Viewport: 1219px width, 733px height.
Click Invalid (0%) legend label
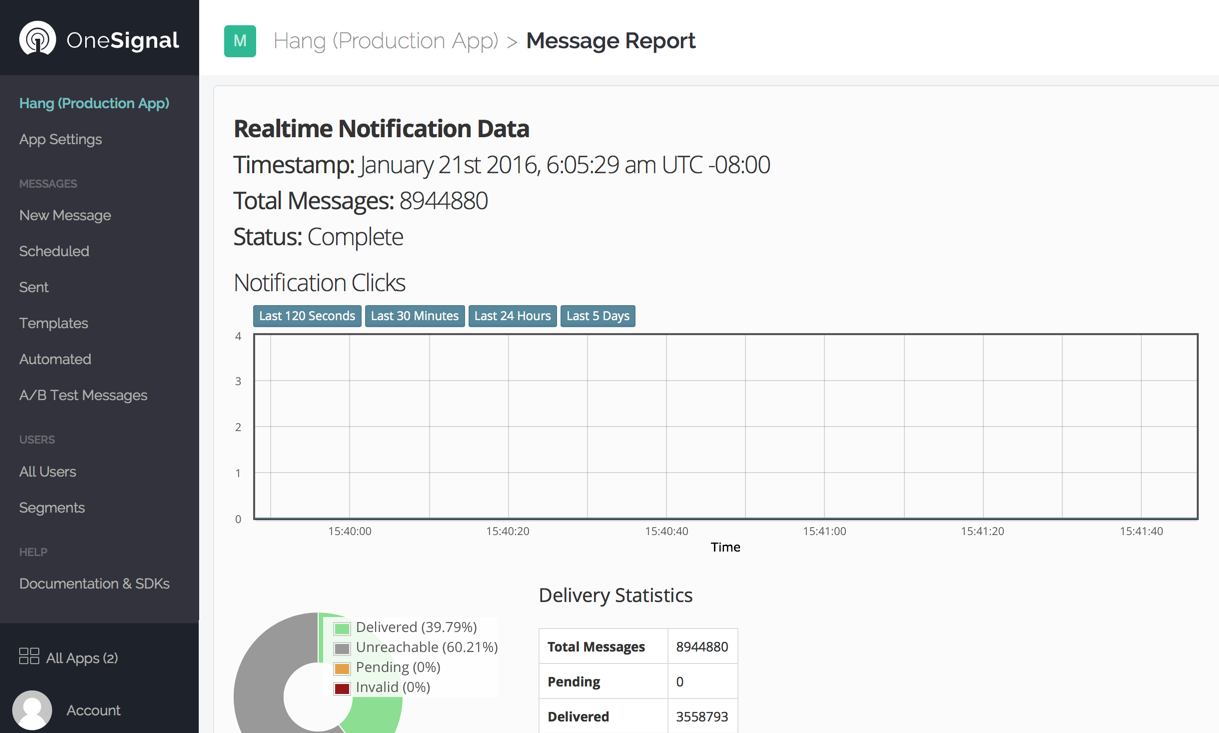point(393,687)
